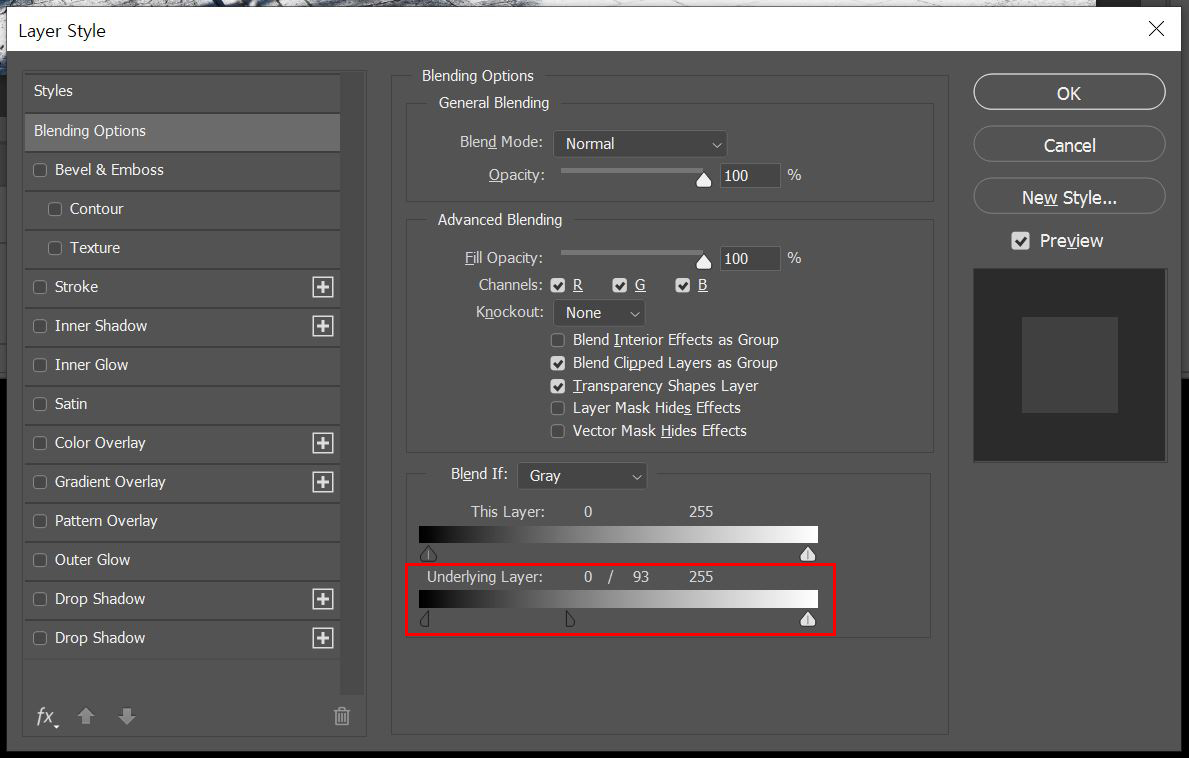Open Satin settings row
Viewport: 1189px width, 758px height.
[182, 404]
